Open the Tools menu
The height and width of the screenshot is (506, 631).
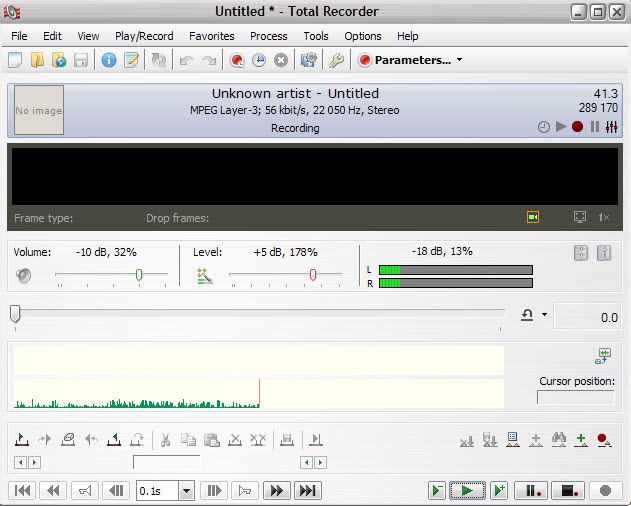pos(316,36)
